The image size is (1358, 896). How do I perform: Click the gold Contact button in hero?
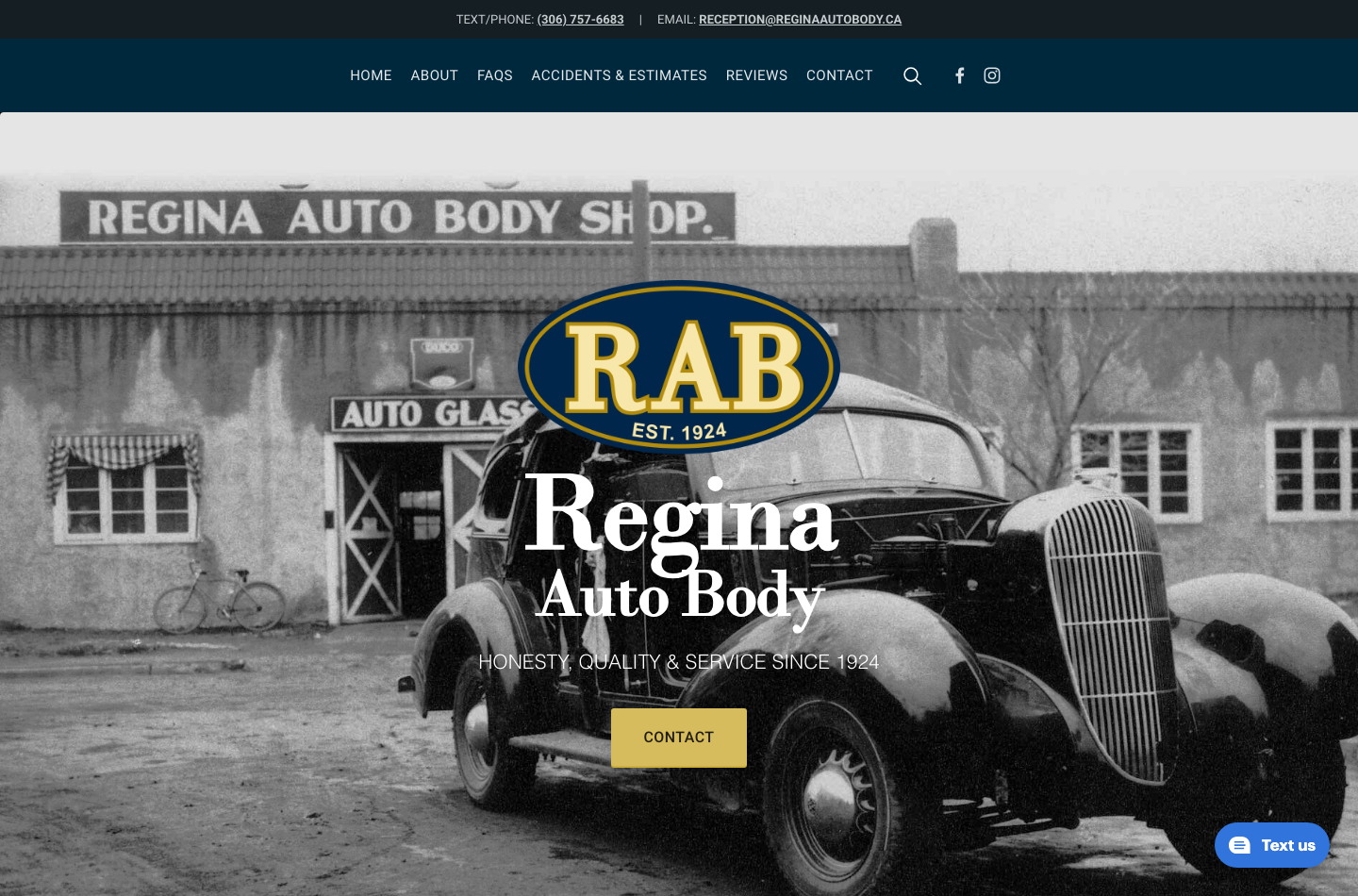(679, 738)
